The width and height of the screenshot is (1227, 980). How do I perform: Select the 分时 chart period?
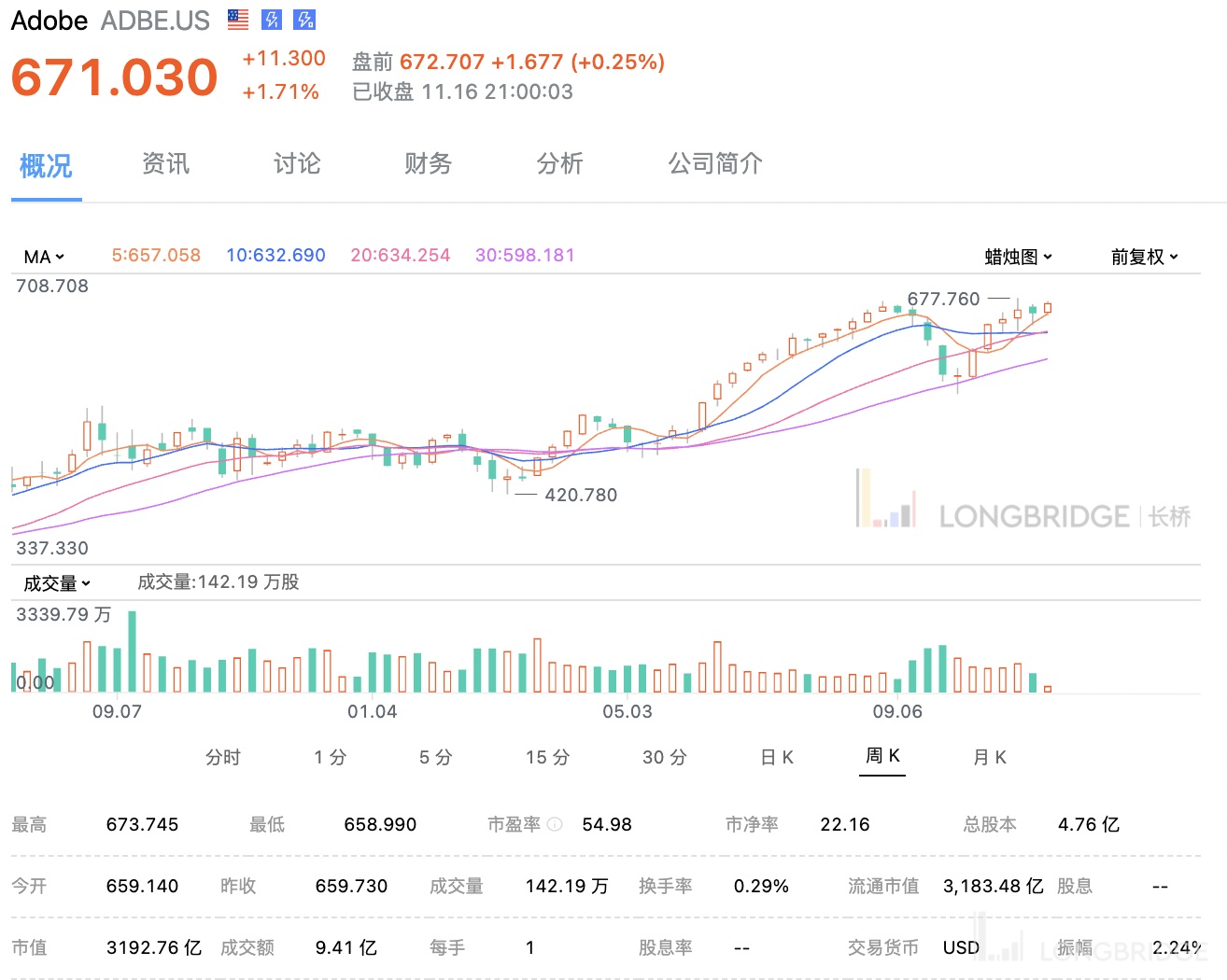pos(223,757)
